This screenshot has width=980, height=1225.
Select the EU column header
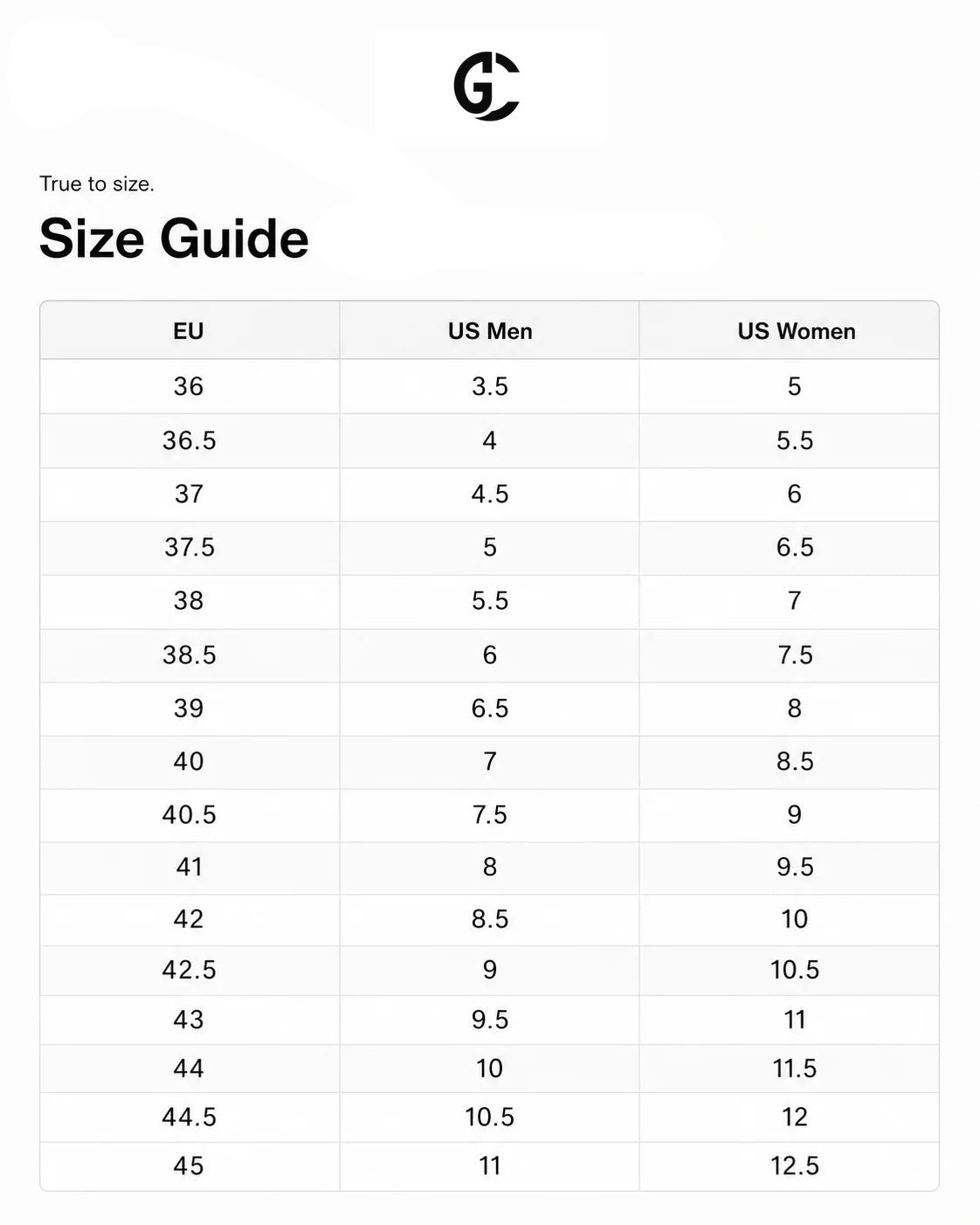189,331
